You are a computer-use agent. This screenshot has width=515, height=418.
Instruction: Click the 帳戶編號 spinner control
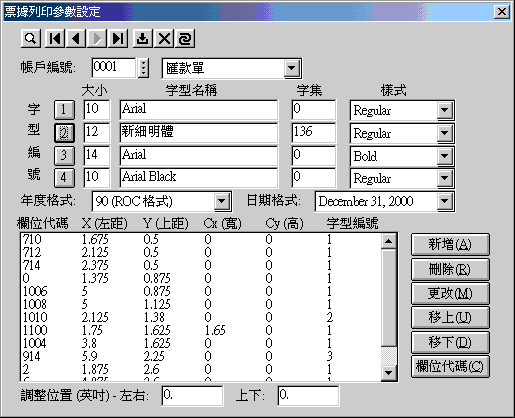tap(143, 68)
